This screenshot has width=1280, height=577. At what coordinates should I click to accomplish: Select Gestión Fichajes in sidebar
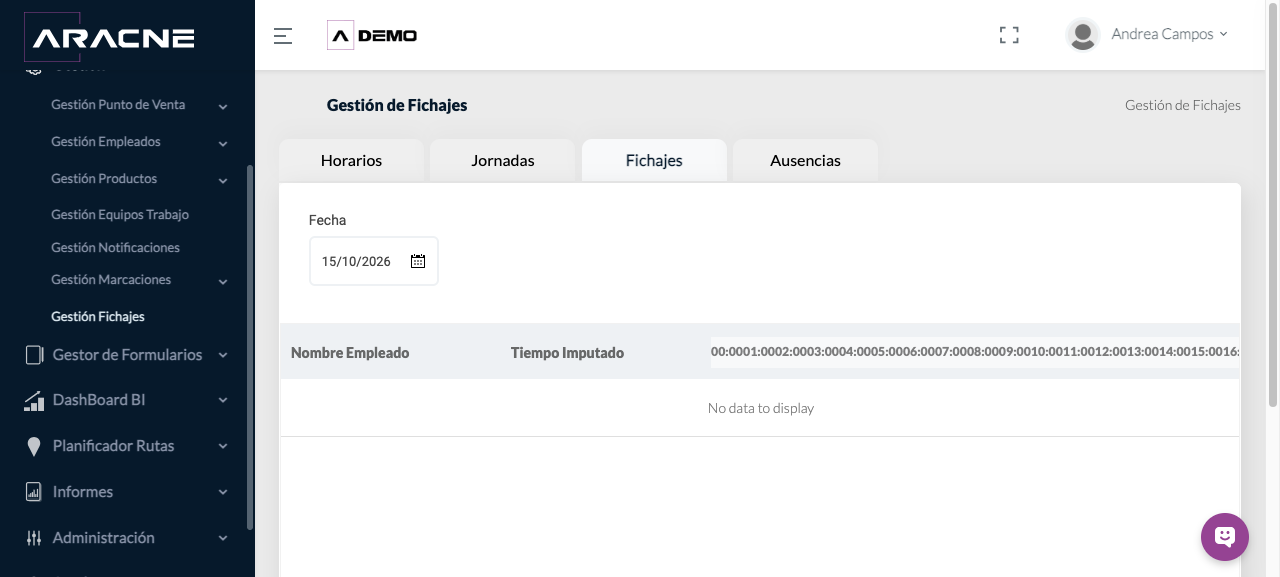coord(98,317)
